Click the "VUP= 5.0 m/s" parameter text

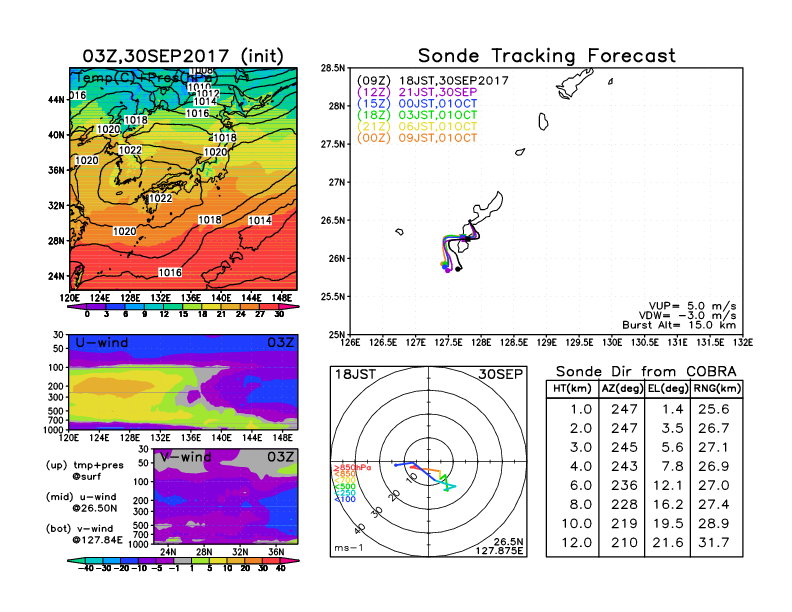[692, 306]
